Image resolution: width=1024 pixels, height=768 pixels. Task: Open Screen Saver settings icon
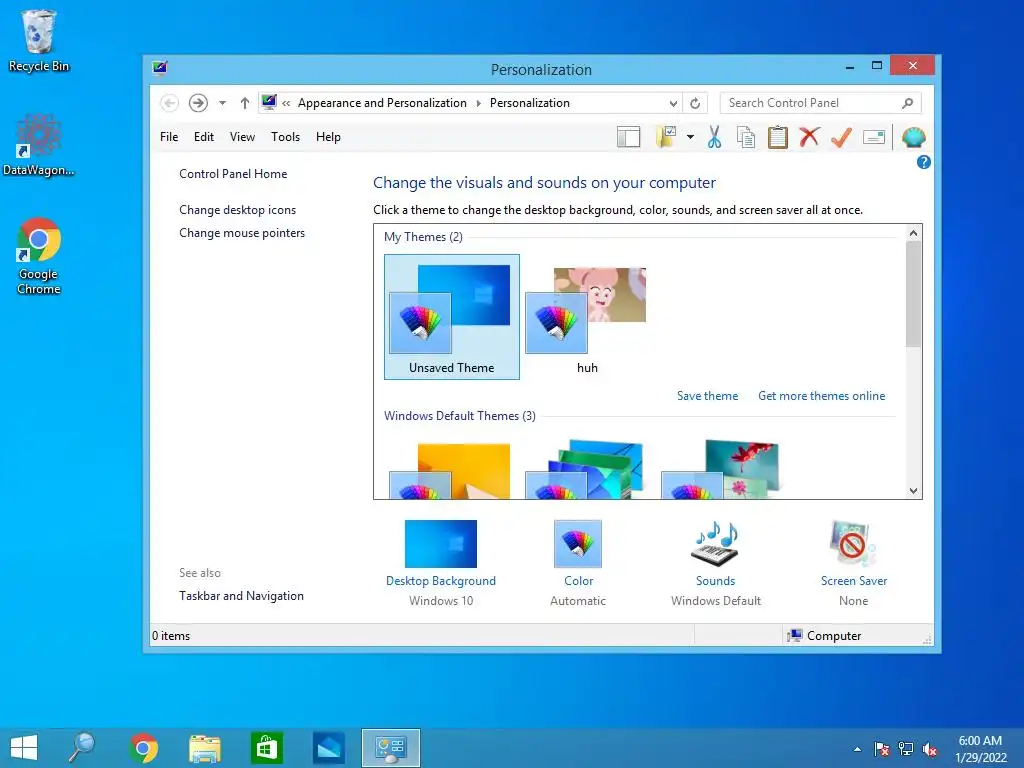pyautogui.click(x=853, y=544)
